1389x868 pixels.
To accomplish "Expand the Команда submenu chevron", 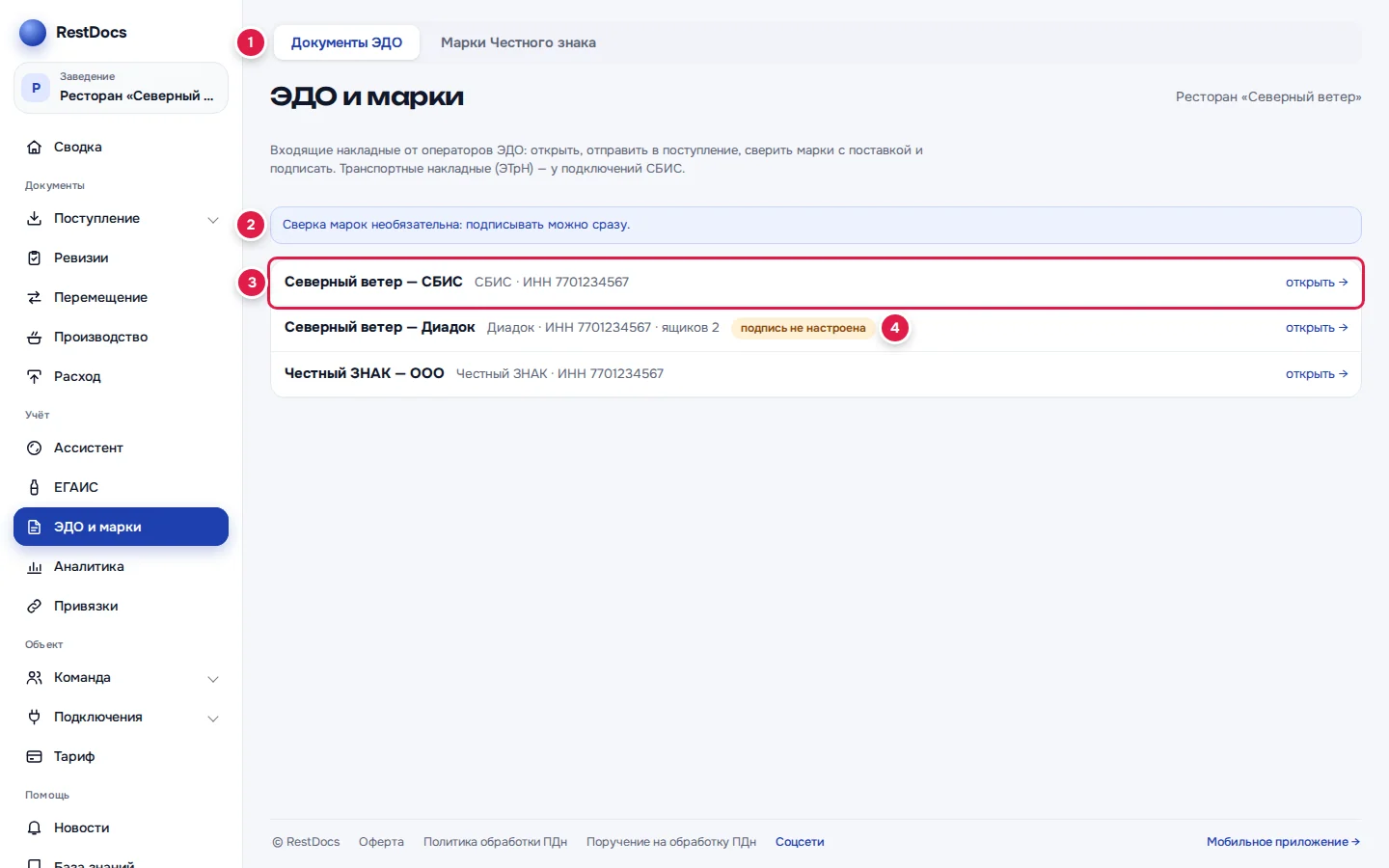I will click(x=213, y=679).
